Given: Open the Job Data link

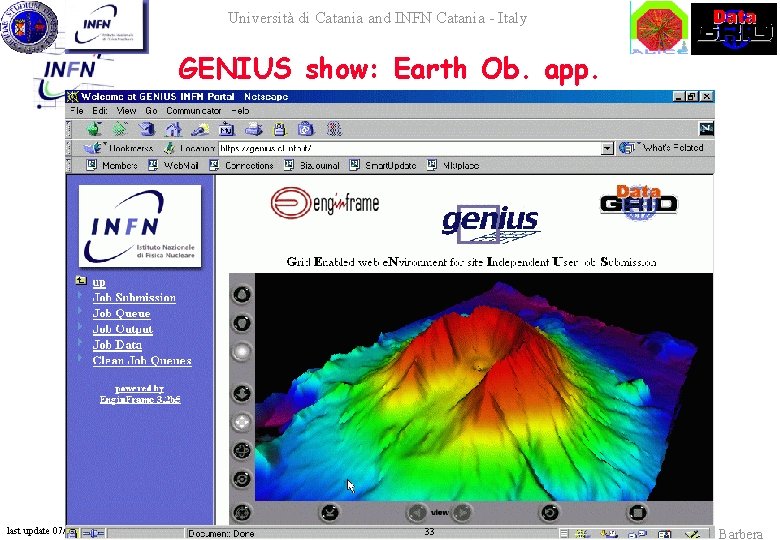Looking at the screenshot, I should [x=117, y=345].
